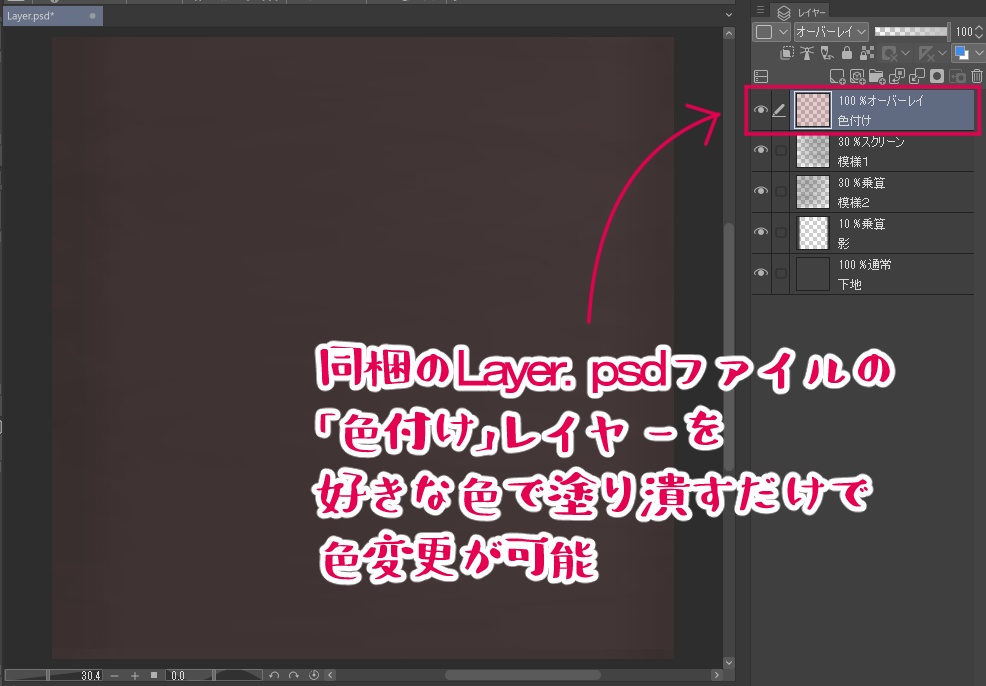986x686 pixels.
Task: Lock transparent pixels on the layer
Action: pyautogui.click(x=865, y=53)
